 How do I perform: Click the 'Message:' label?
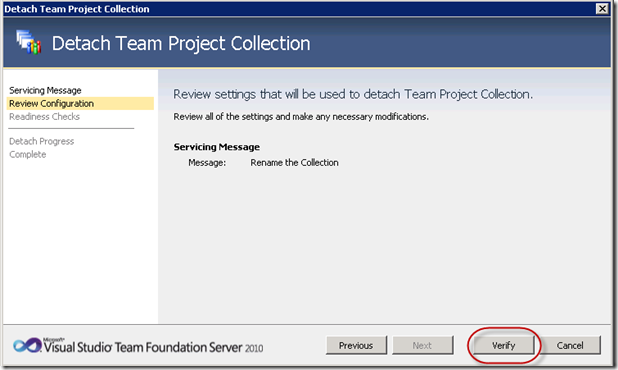point(207,162)
